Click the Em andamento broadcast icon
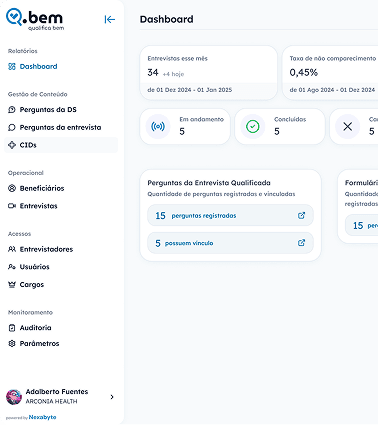 (x=158, y=127)
